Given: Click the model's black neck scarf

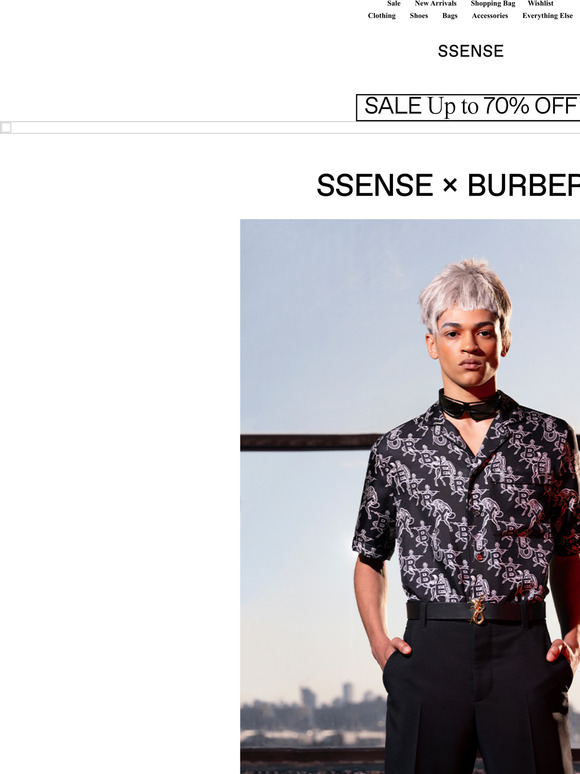Looking at the screenshot, I should pos(470,406).
